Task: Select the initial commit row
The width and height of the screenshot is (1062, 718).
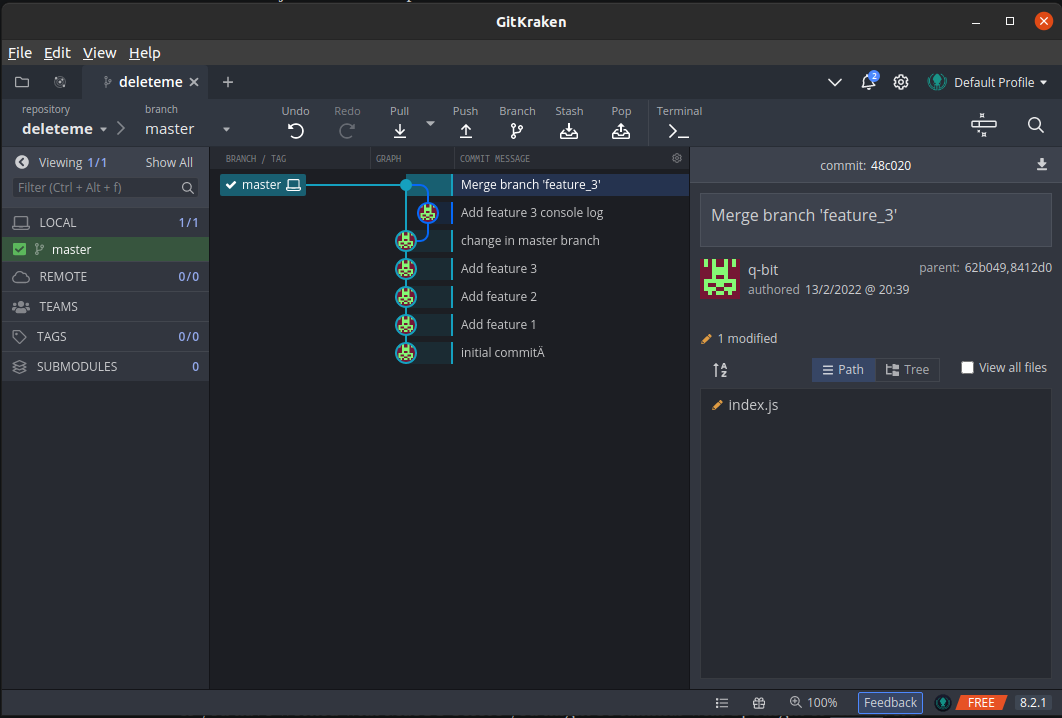Action: [x=503, y=352]
